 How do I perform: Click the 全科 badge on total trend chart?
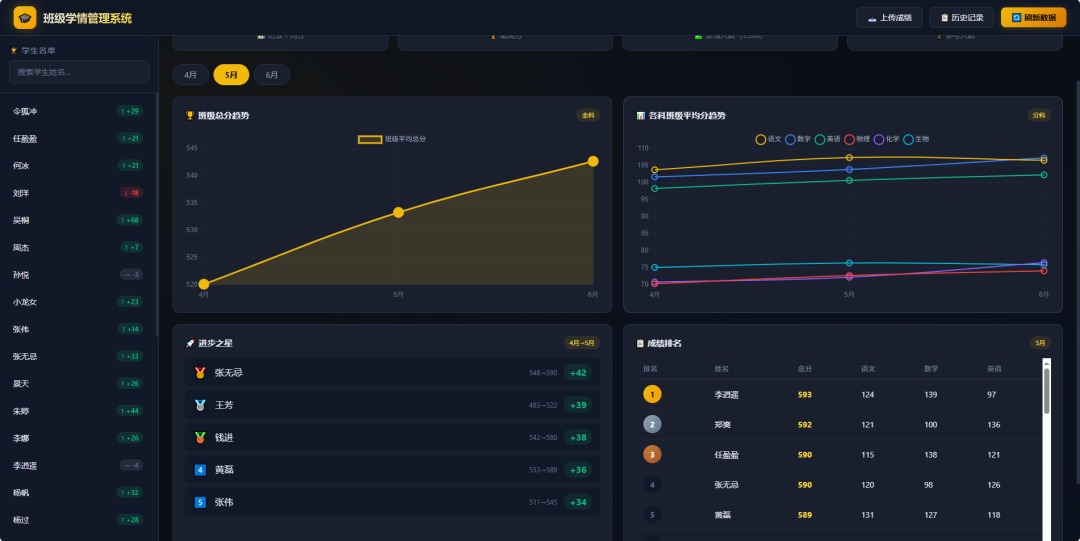[588, 115]
